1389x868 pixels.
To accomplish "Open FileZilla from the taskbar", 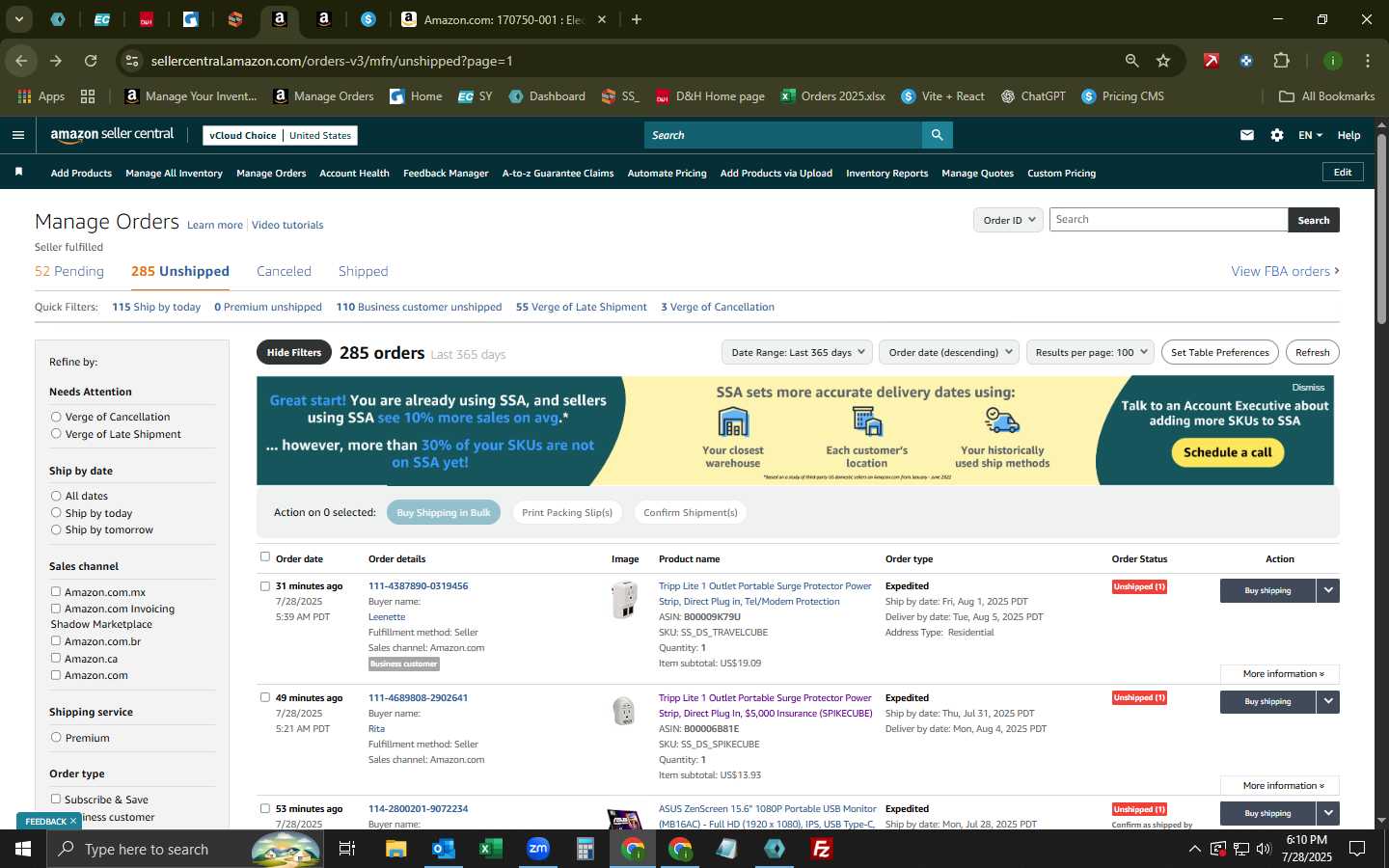I will (822, 849).
